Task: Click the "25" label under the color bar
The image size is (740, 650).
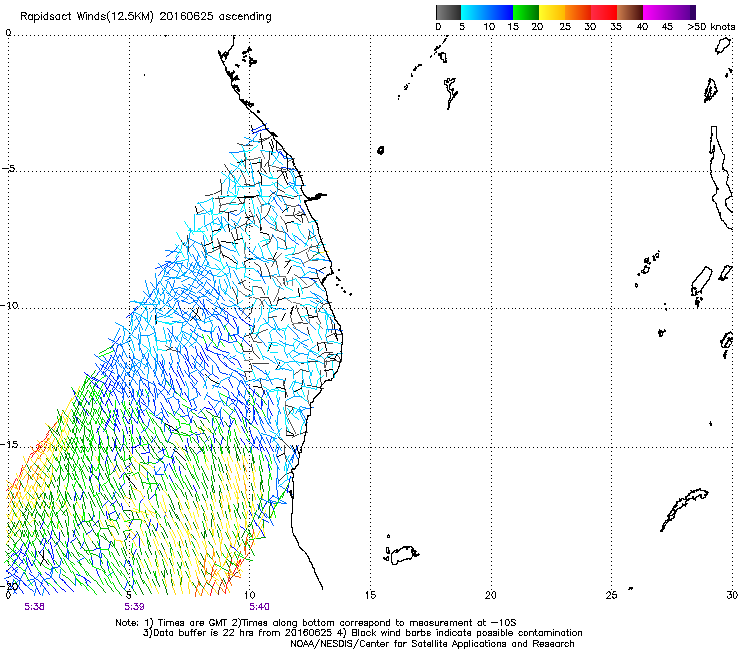Action: (x=565, y=27)
